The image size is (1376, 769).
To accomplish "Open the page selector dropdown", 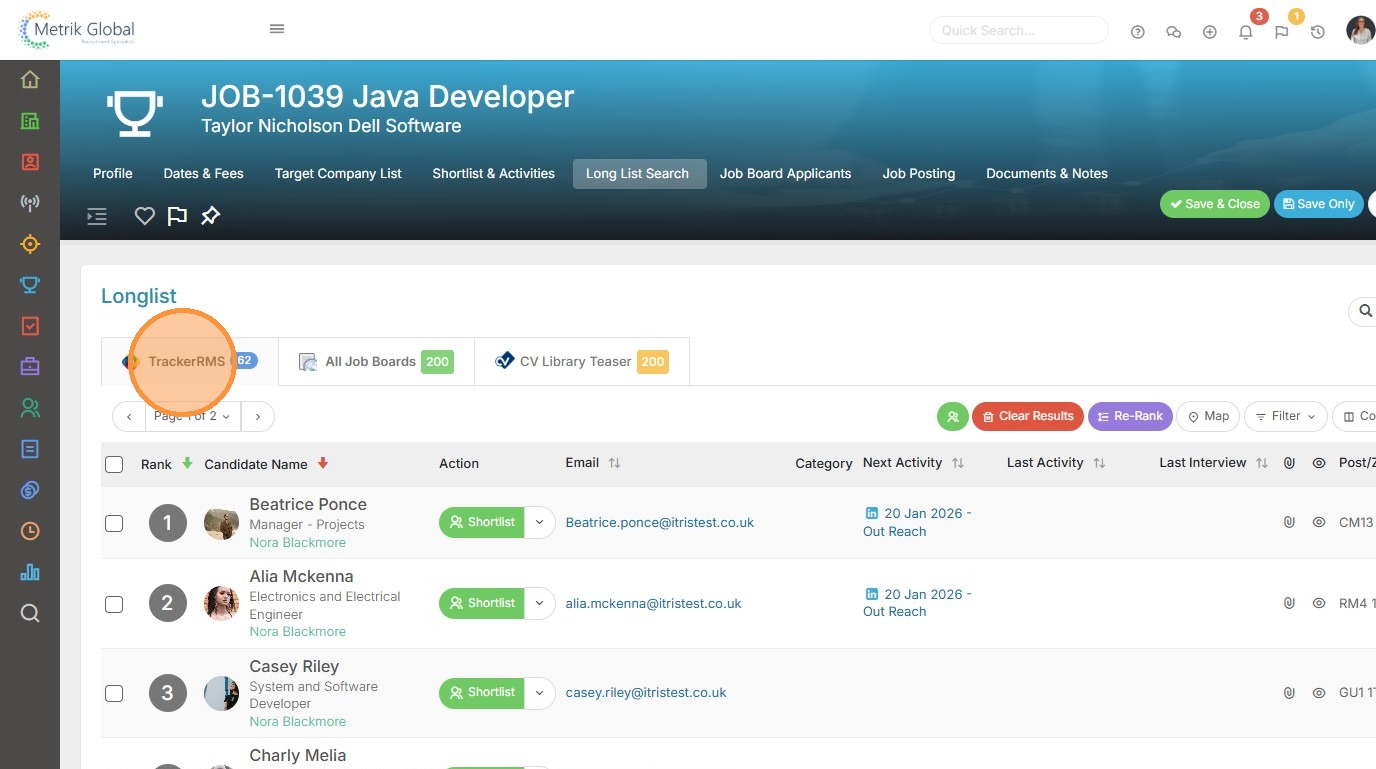I will 193,416.
